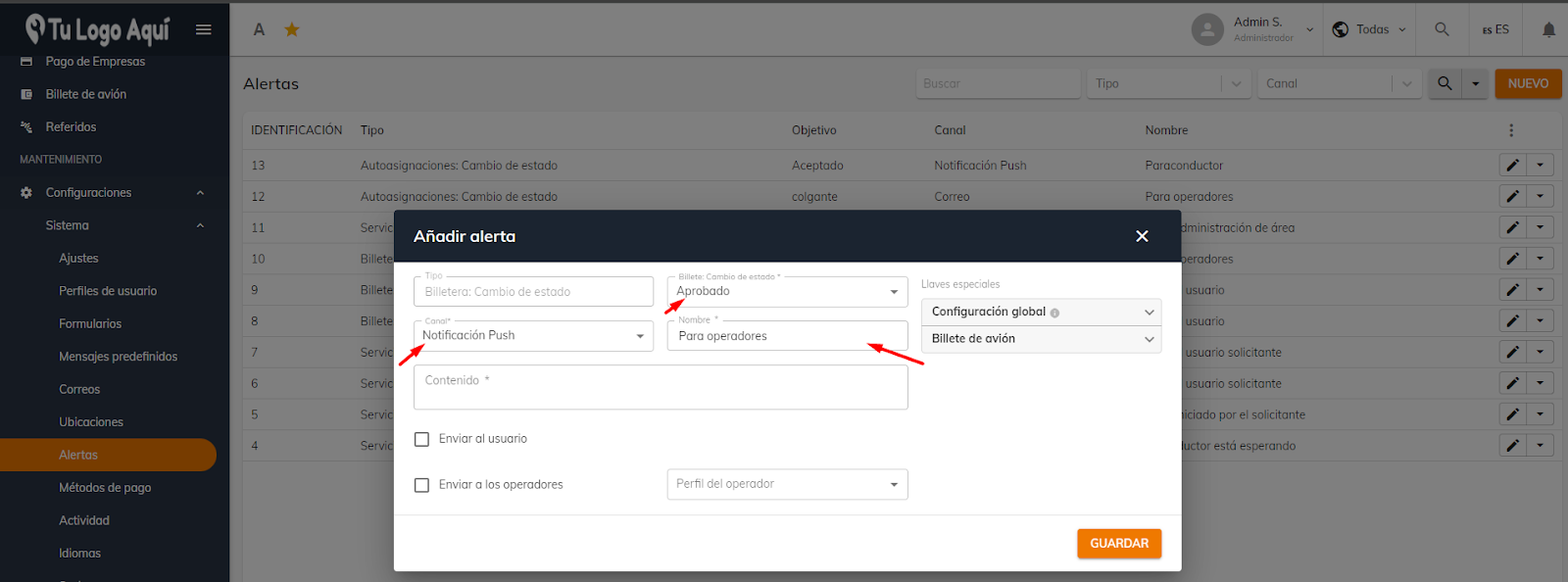Click the Buscar search field
The width and height of the screenshot is (1568, 582).
pyautogui.click(x=998, y=83)
